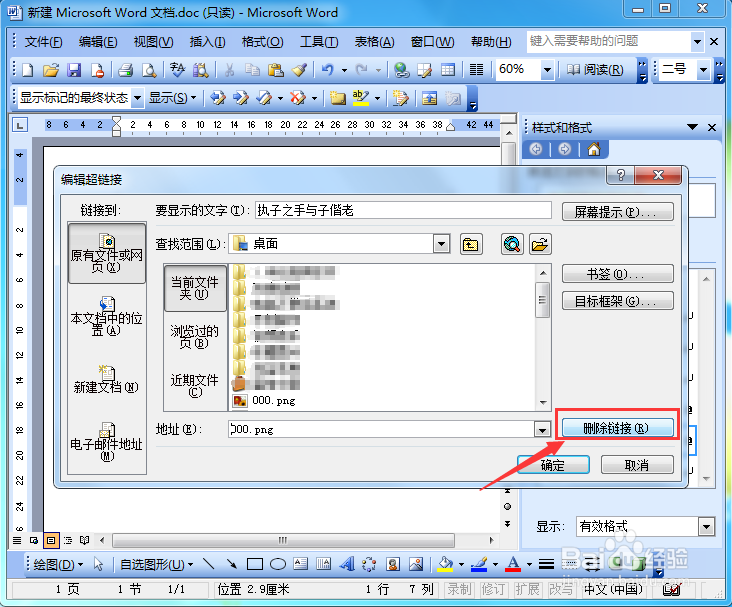Image resolution: width=732 pixels, height=607 pixels.
Task: Click the Text Box icon in drawing toolbar
Action: click(300, 564)
